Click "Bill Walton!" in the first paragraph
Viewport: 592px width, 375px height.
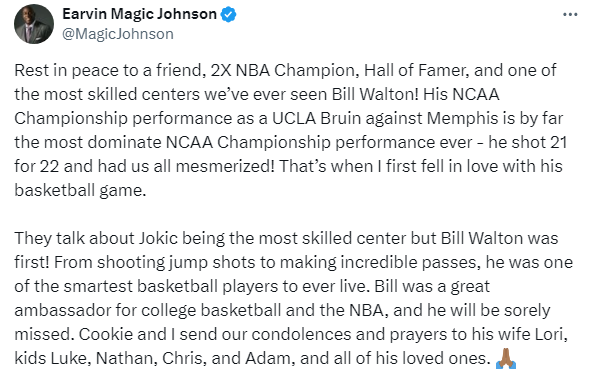pyautogui.click(x=375, y=94)
